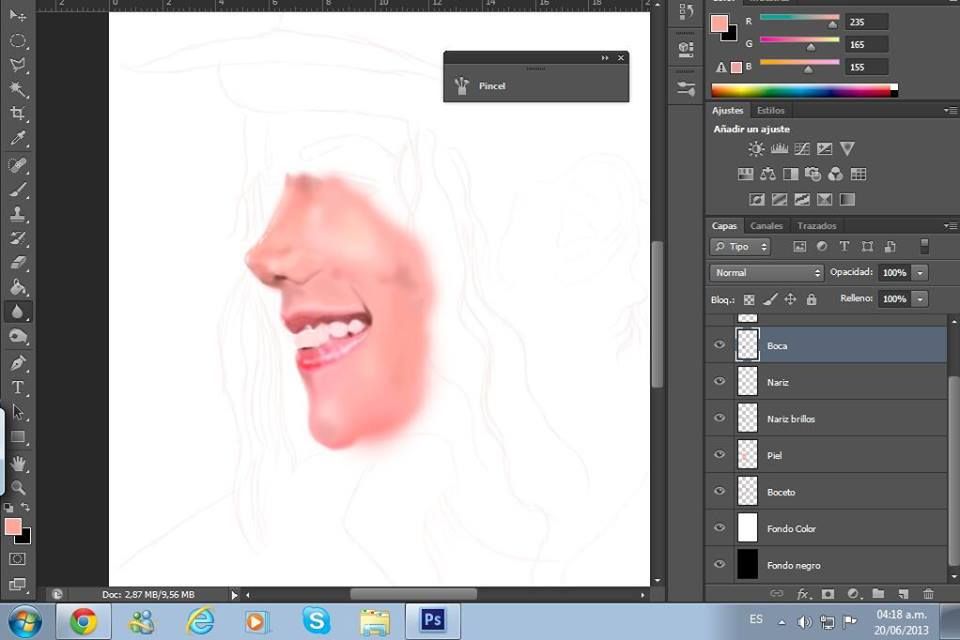Add a Channel Mixer adjustment
The height and width of the screenshot is (640, 960).
(x=835, y=175)
